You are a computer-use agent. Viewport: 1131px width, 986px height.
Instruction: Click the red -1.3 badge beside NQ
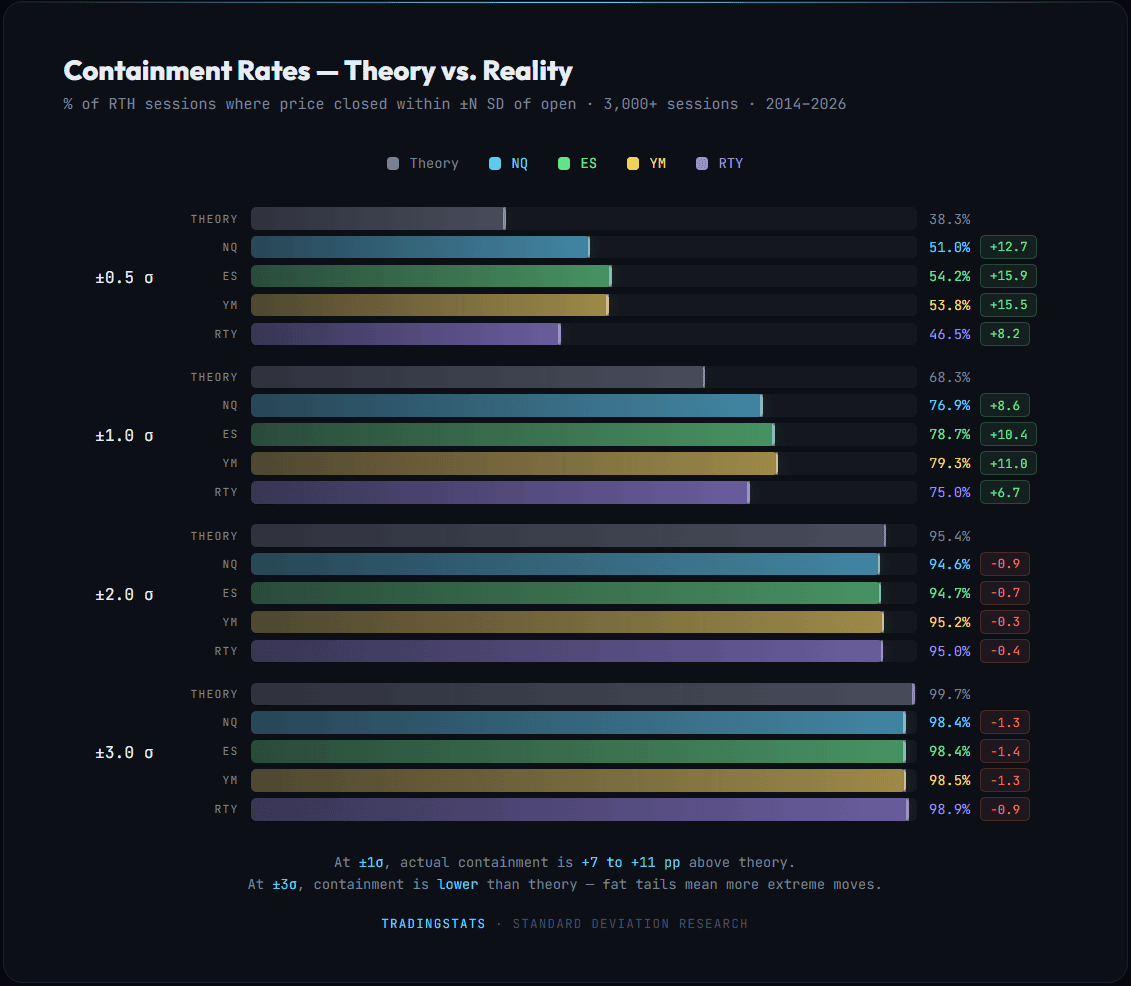(1004, 722)
